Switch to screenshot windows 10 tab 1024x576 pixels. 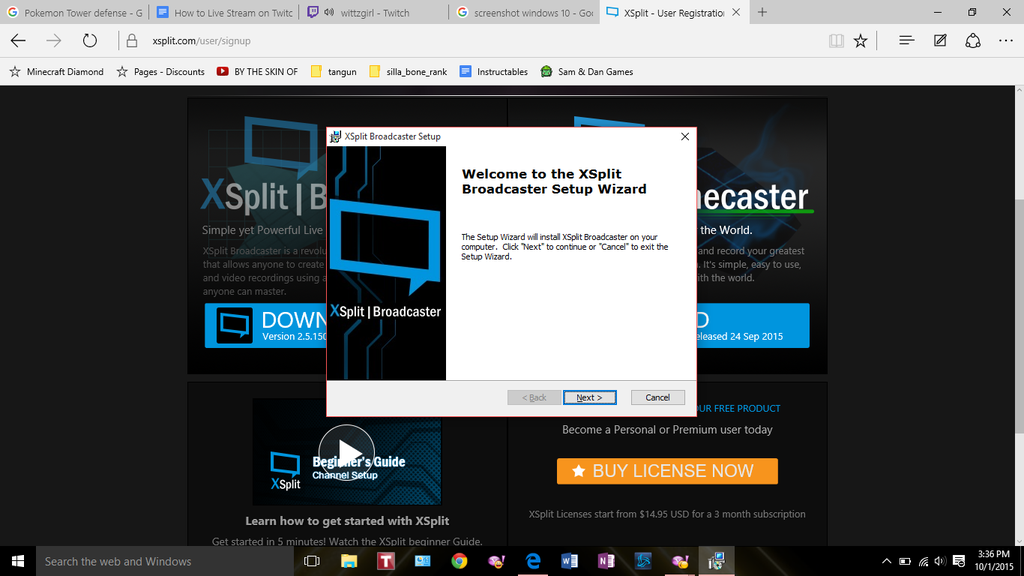(524, 12)
